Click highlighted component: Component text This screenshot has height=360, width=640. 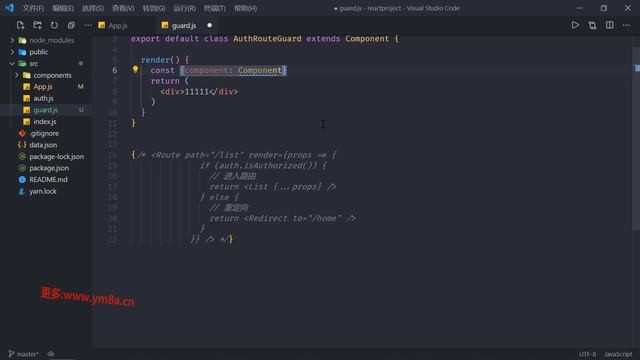(233, 70)
